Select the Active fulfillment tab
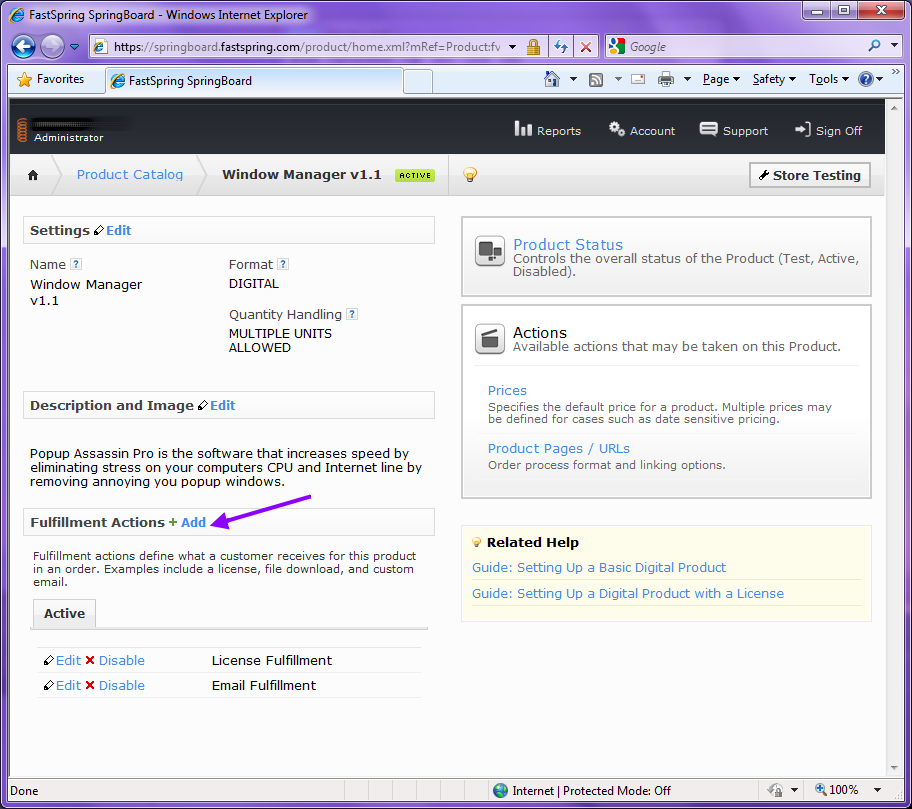The image size is (912, 809). point(64,614)
